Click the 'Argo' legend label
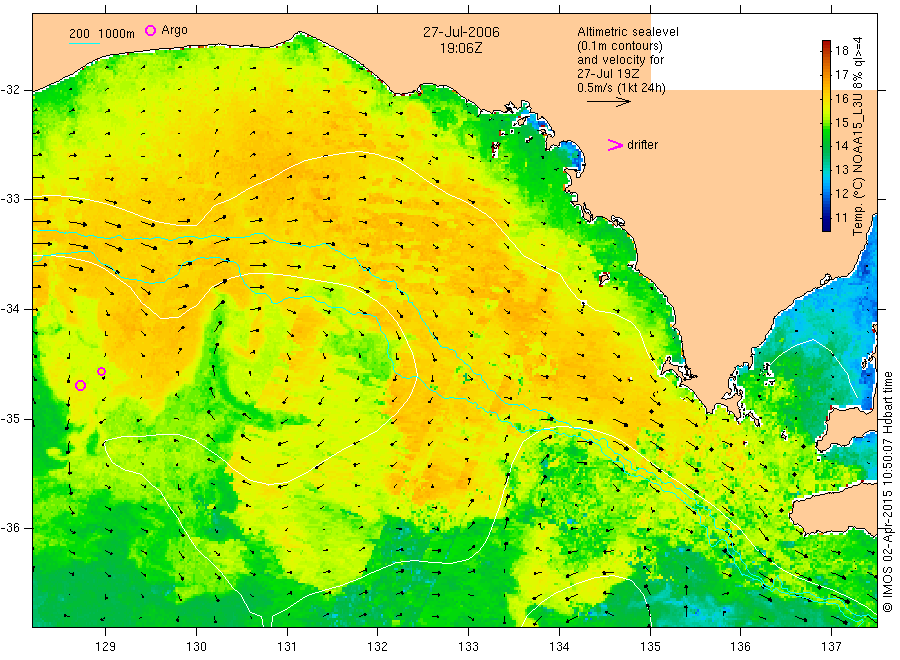The width and height of the screenshot is (900, 660). [x=174, y=30]
